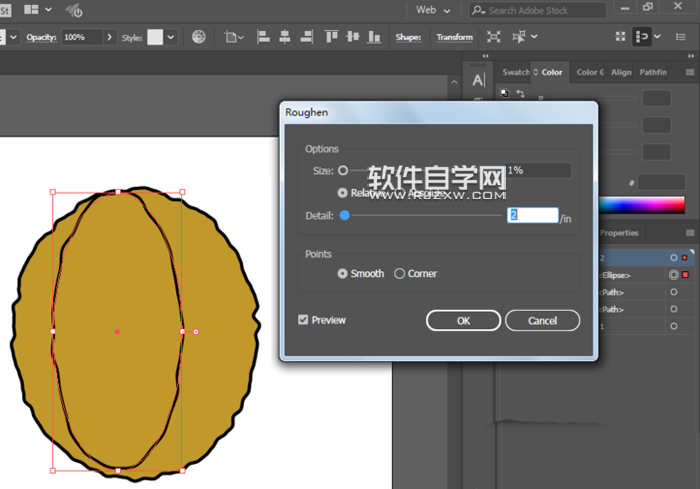This screenshot has width=700, height=489.
Task: Click the vertical align top icon
Action: coord(331,37)
